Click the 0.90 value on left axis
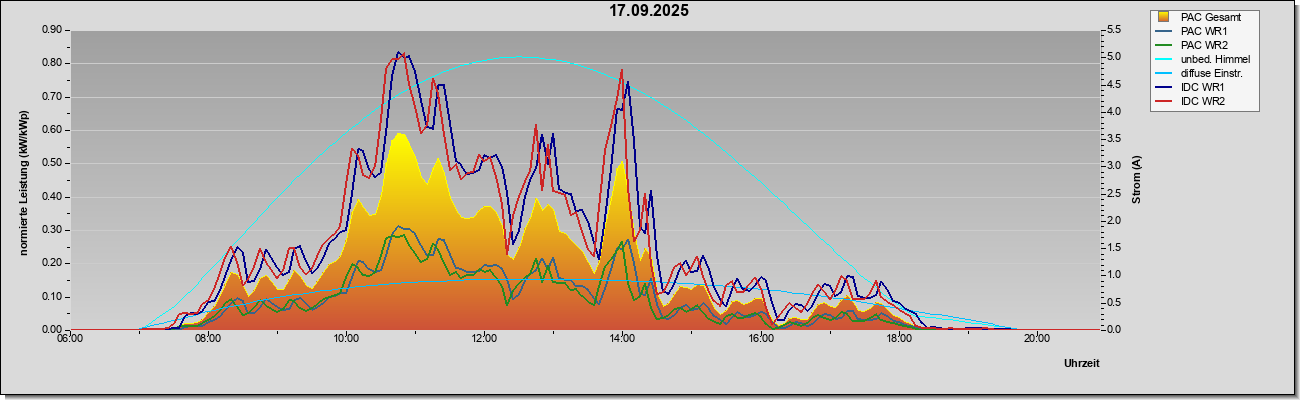The image size is (1300, 400). coord(53,30)
